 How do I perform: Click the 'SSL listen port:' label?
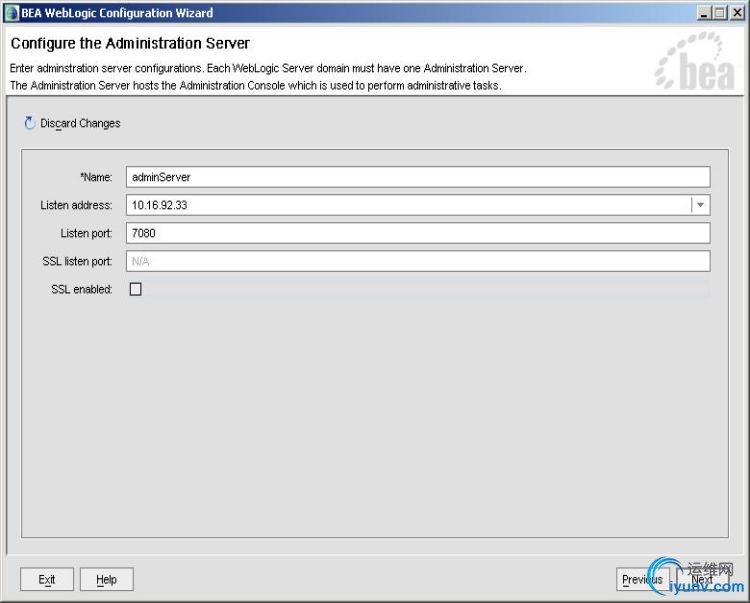click(x=77, y=262)
